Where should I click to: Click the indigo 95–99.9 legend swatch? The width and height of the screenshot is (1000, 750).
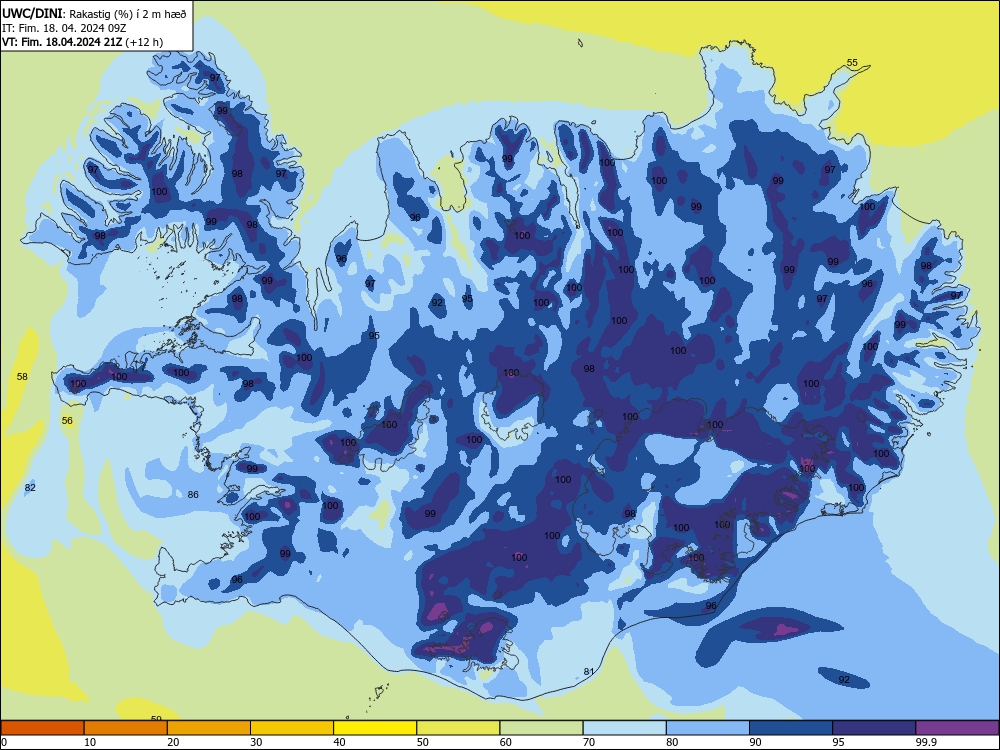pyautogui.click(x=874, y=728)
